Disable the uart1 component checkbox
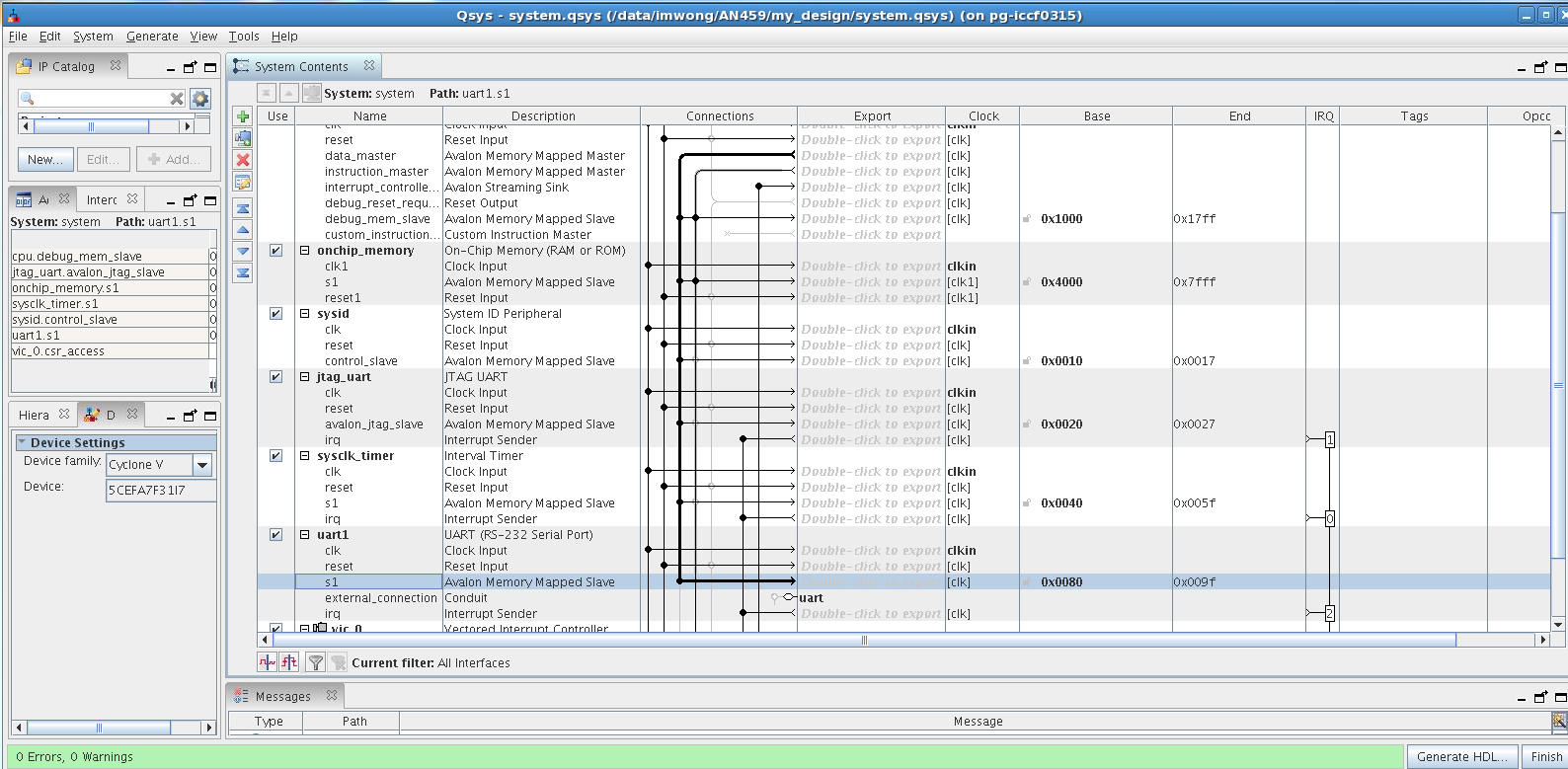This screenshot has height=769, width=1568. click(276, 535)
